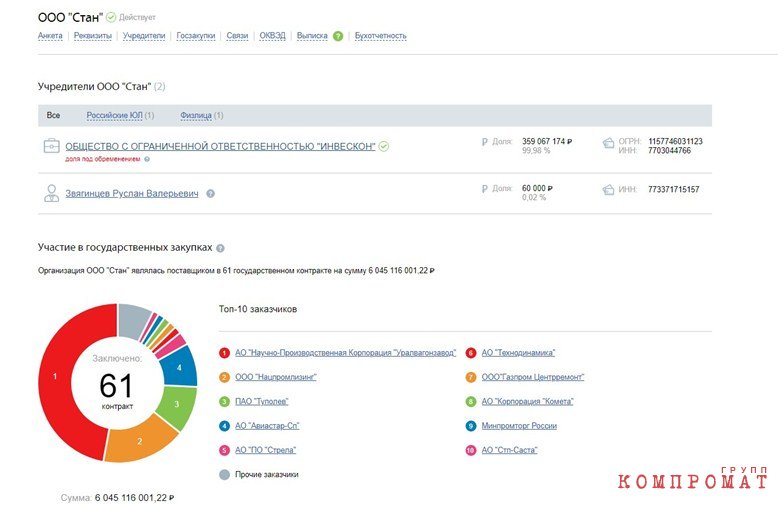Click ruble share icon in ИНВЕСКОН row

coord(485,142)
